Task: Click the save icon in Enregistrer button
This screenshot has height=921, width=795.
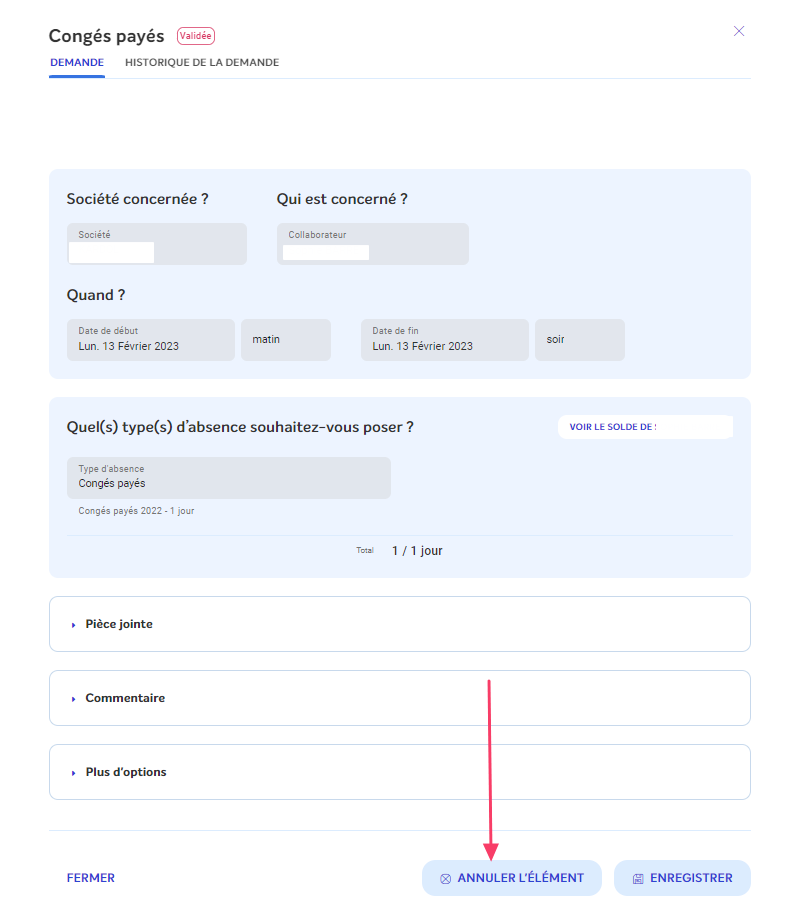Action: tap(638, 879)
